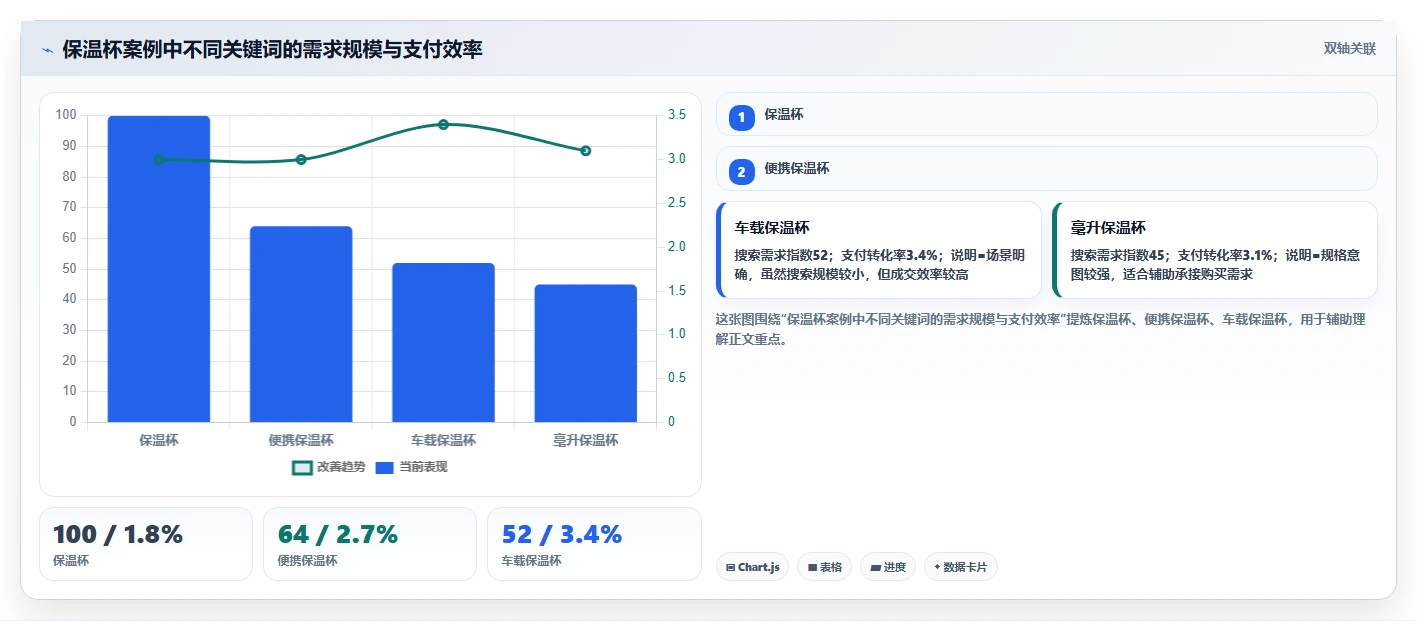The height and width of the screenshot is (621, 1417).
Task: Click x-axis label 车载保温杯 under the chart
Action: pos(443,440)
